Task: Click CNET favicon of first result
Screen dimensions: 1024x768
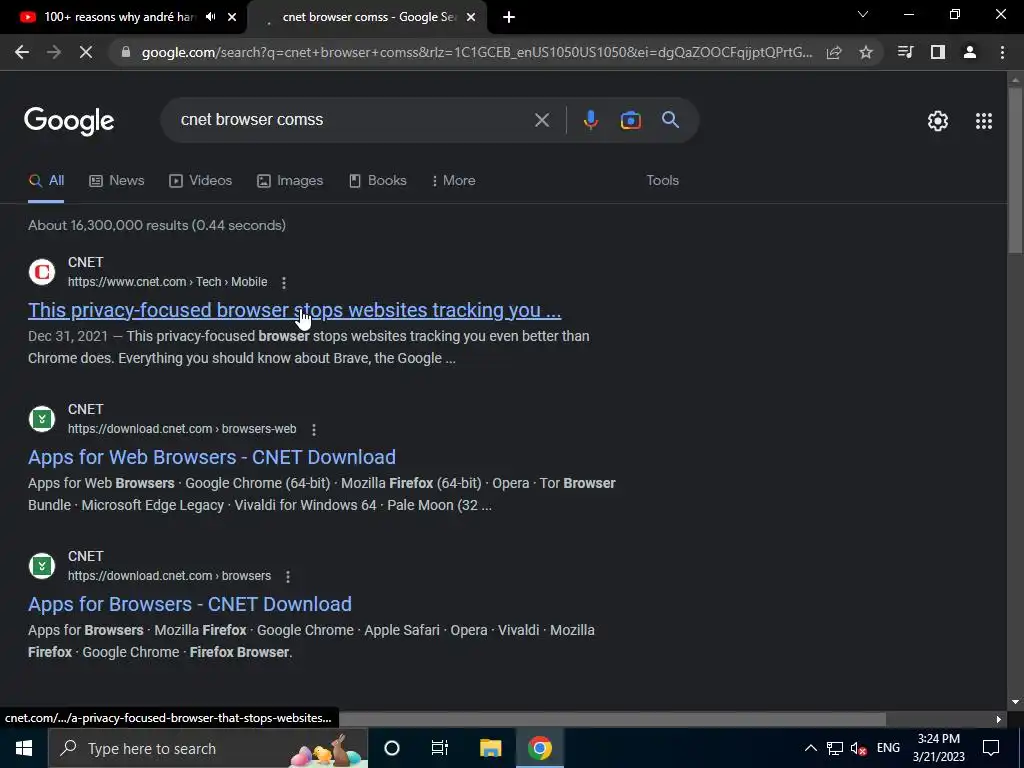Action: (x=42, y=272)
